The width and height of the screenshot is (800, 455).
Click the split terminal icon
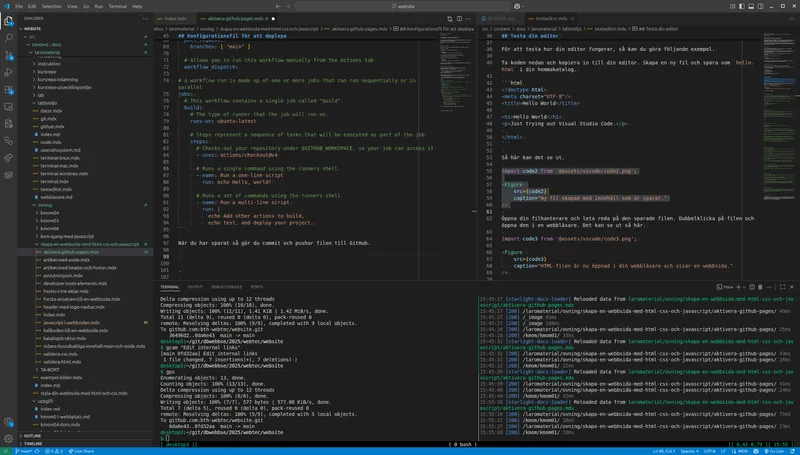752,287
